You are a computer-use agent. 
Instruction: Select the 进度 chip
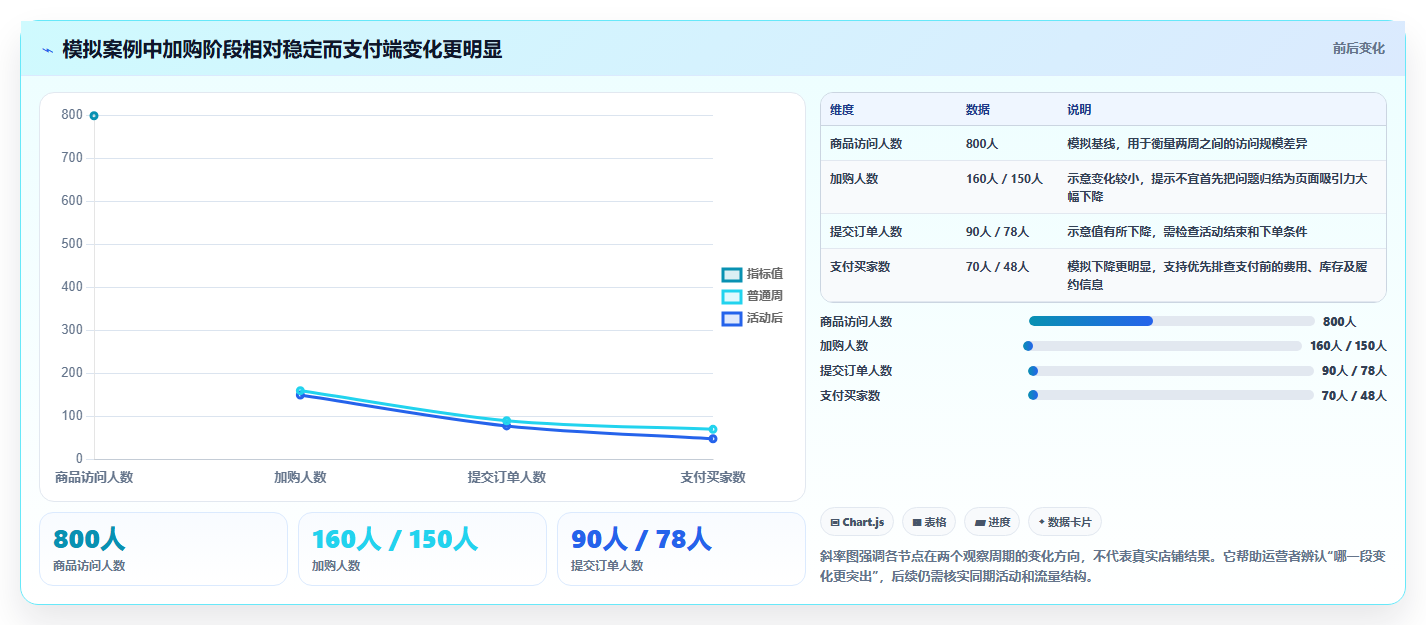(x=992, y=522)
